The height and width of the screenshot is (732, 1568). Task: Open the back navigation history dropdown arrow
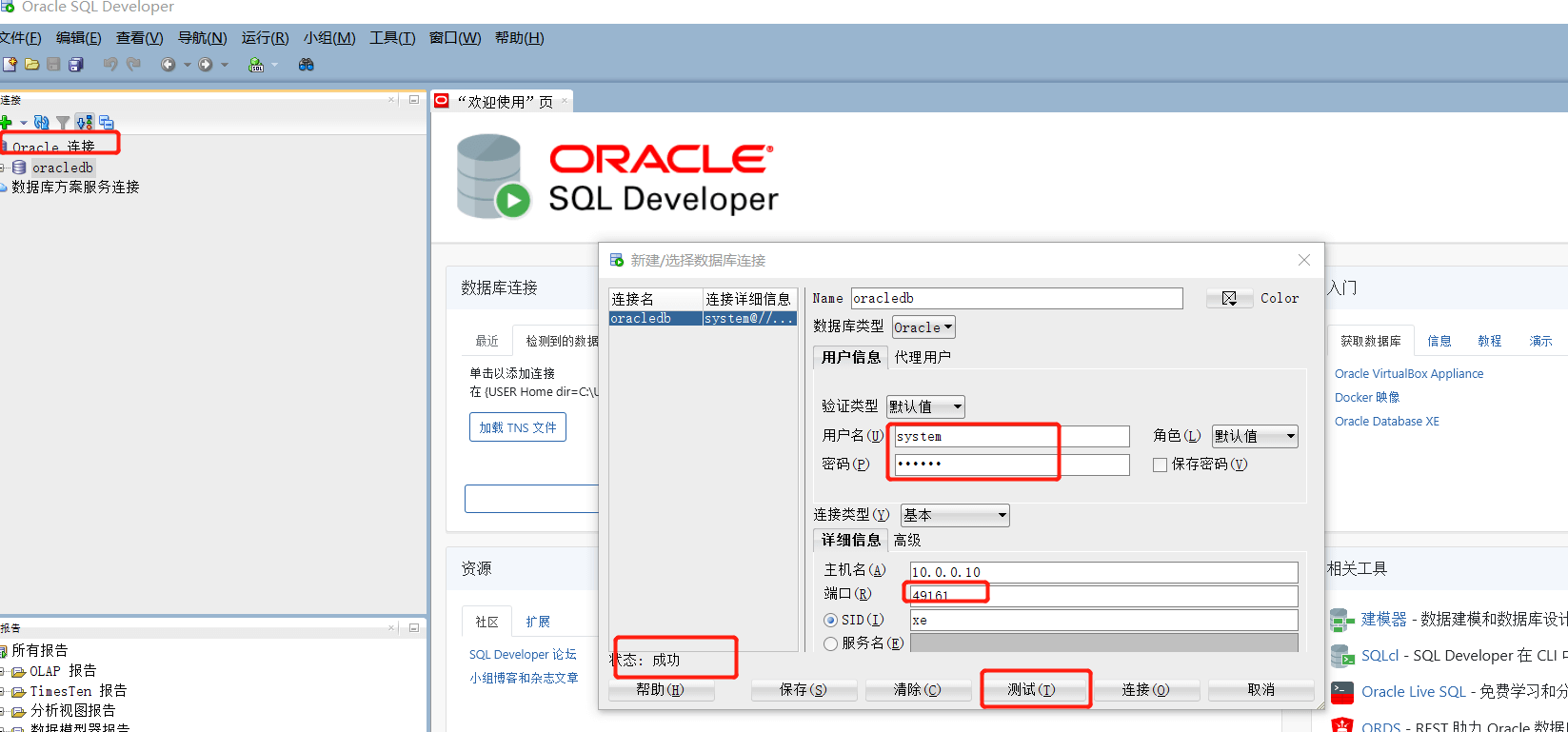(x=188, y=65)
